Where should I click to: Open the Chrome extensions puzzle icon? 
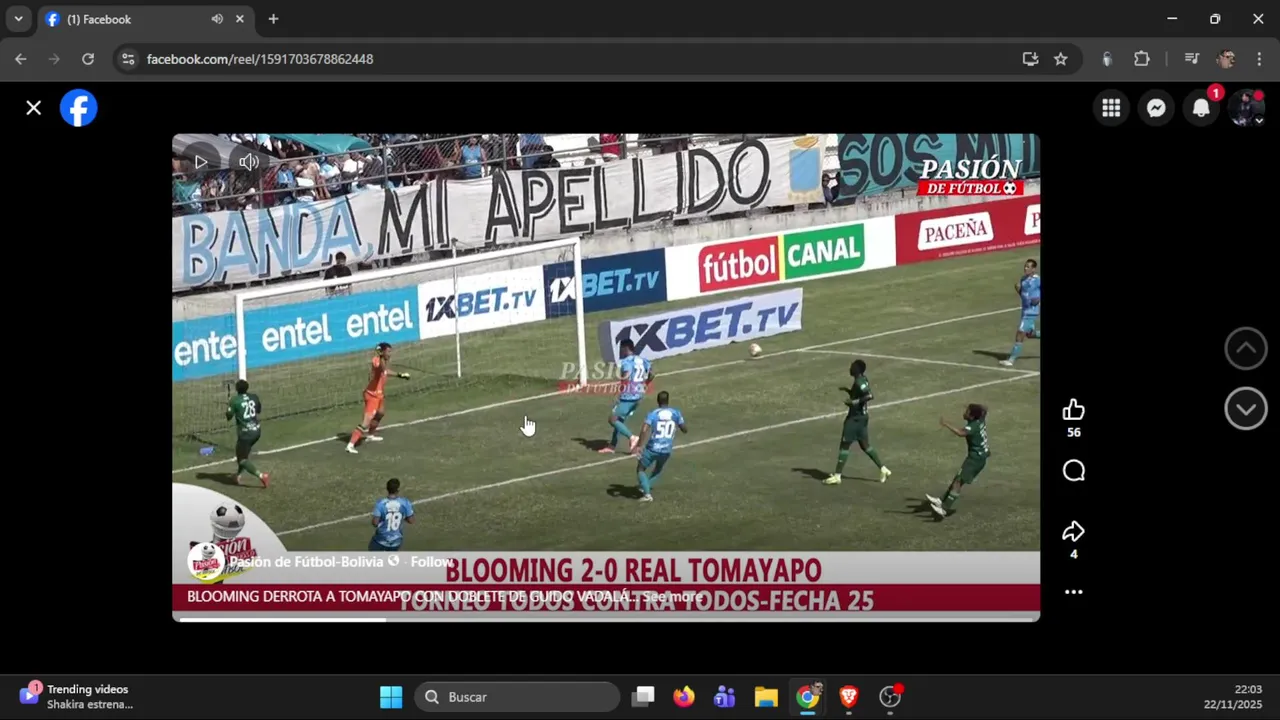[x=1142, y=59]
